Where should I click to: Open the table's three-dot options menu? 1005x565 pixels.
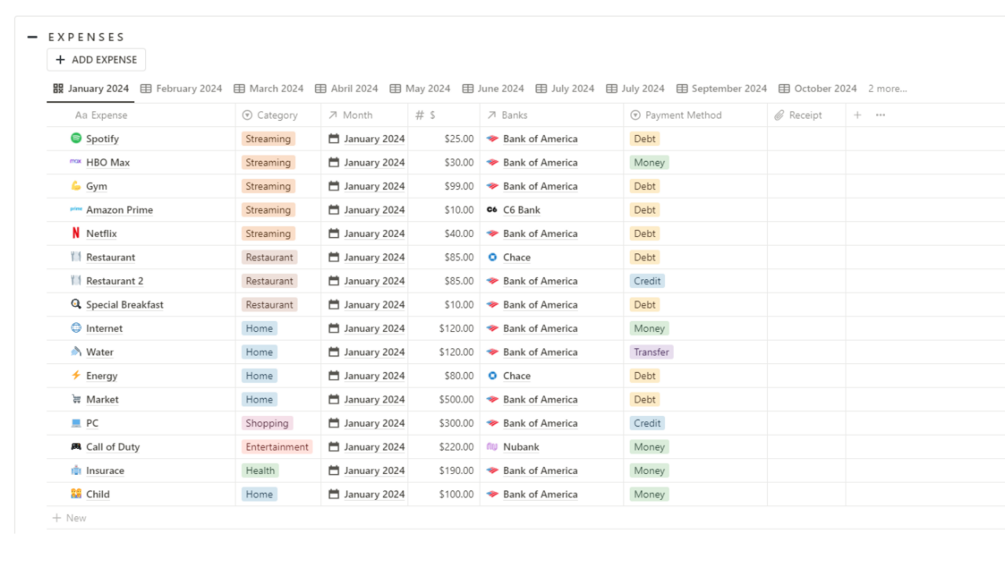click(881, 115)
